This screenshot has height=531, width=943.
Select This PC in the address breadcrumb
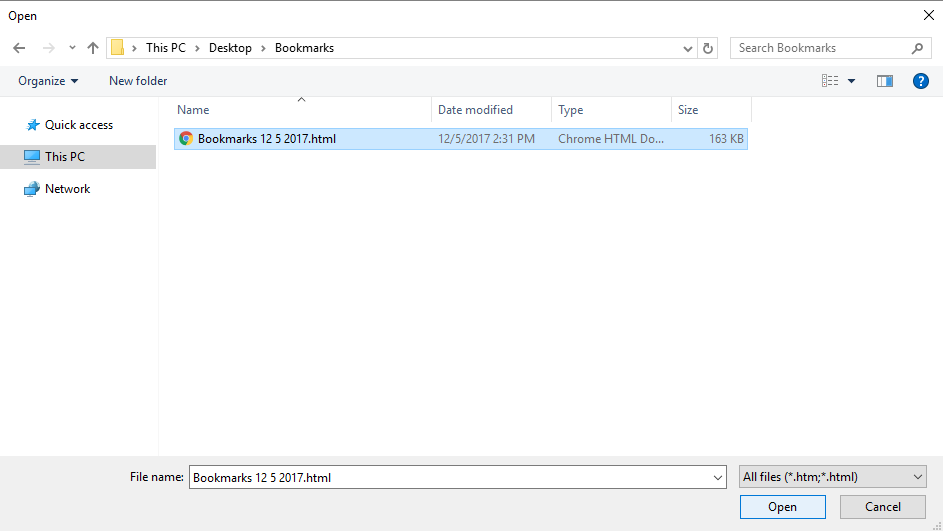[166, 48]
